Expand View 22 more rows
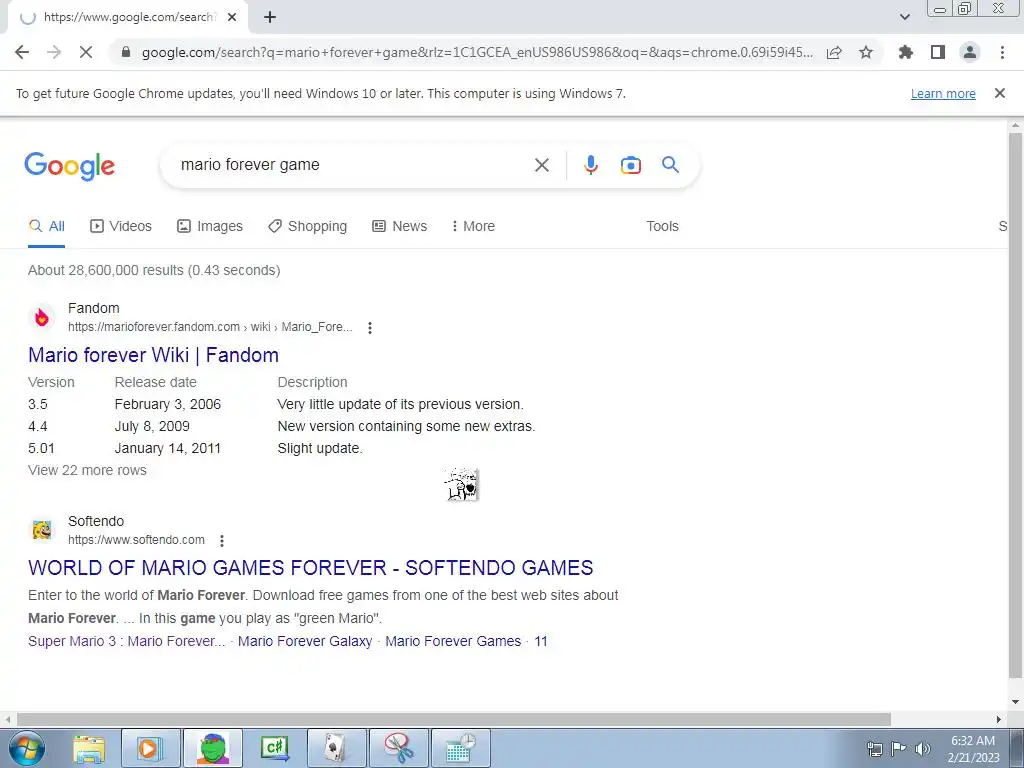 [x=87, y=470]
